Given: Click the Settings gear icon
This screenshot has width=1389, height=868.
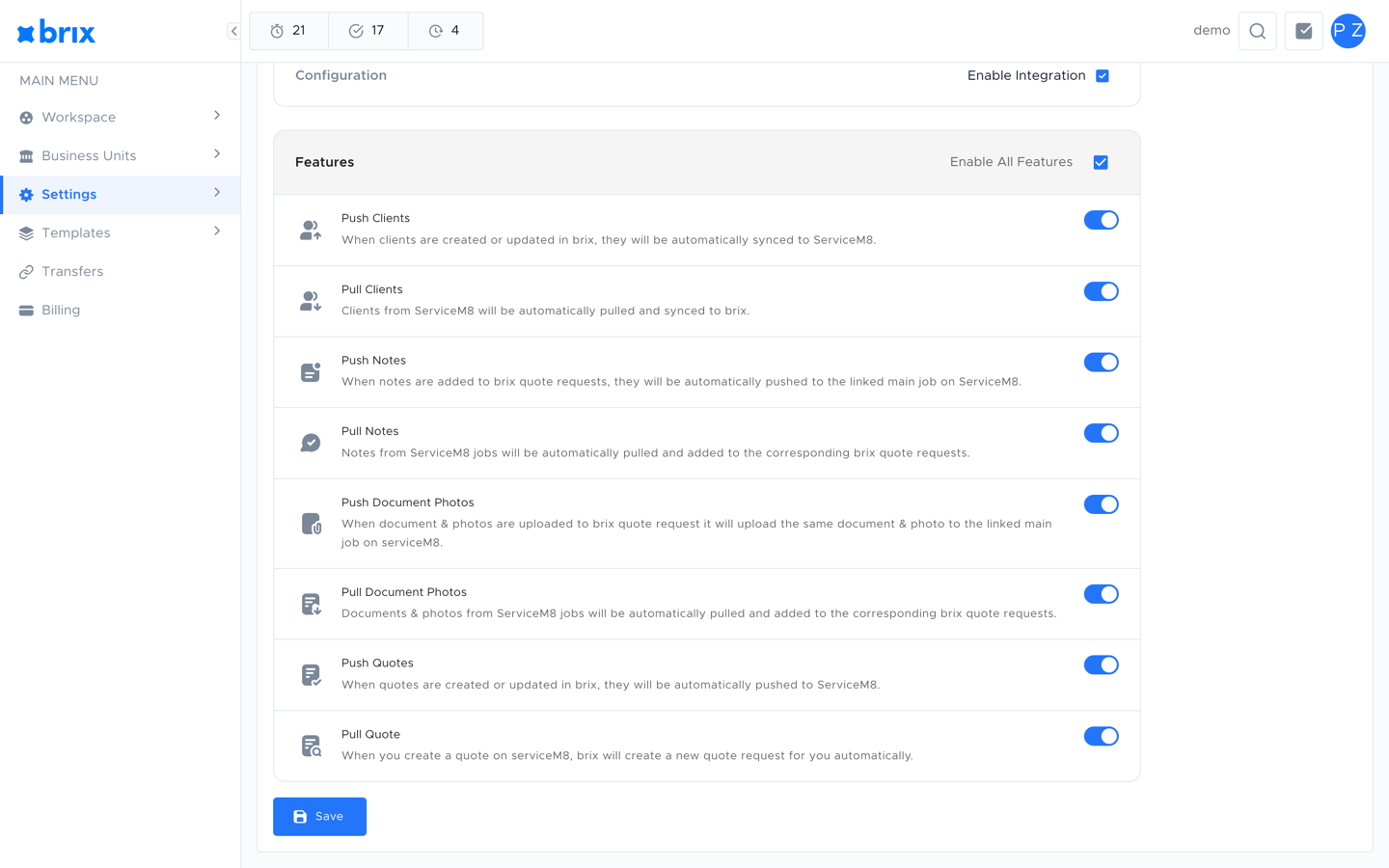Looking at the screenshot, I should pyautogui.click(x=26, y=195).
